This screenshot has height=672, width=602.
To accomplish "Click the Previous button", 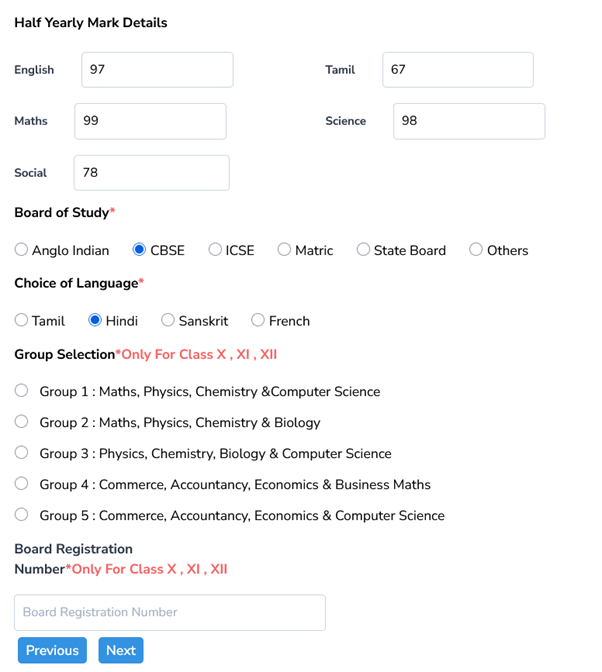I will [x=52, y=650].
